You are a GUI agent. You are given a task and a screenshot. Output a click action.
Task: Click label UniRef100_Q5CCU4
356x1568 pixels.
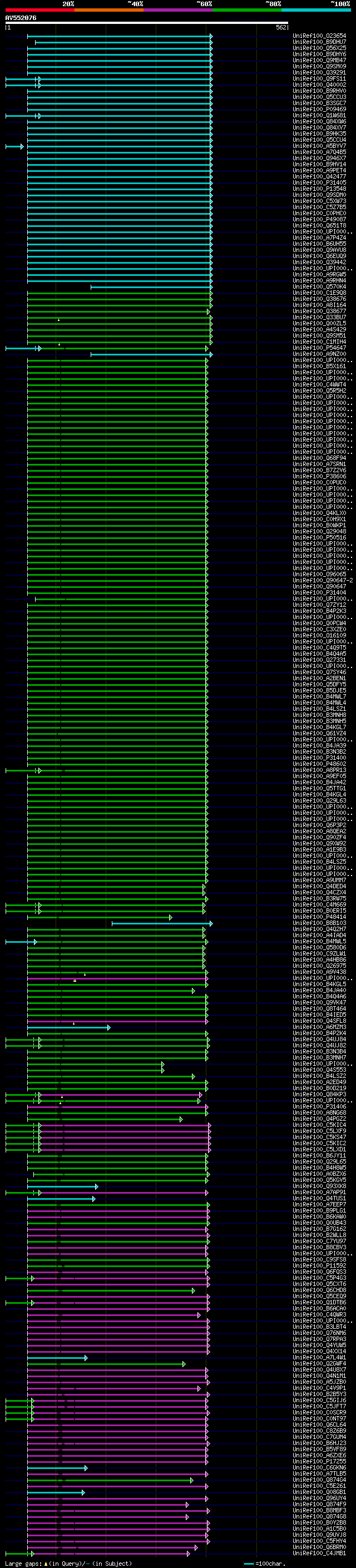pos(319,140)
